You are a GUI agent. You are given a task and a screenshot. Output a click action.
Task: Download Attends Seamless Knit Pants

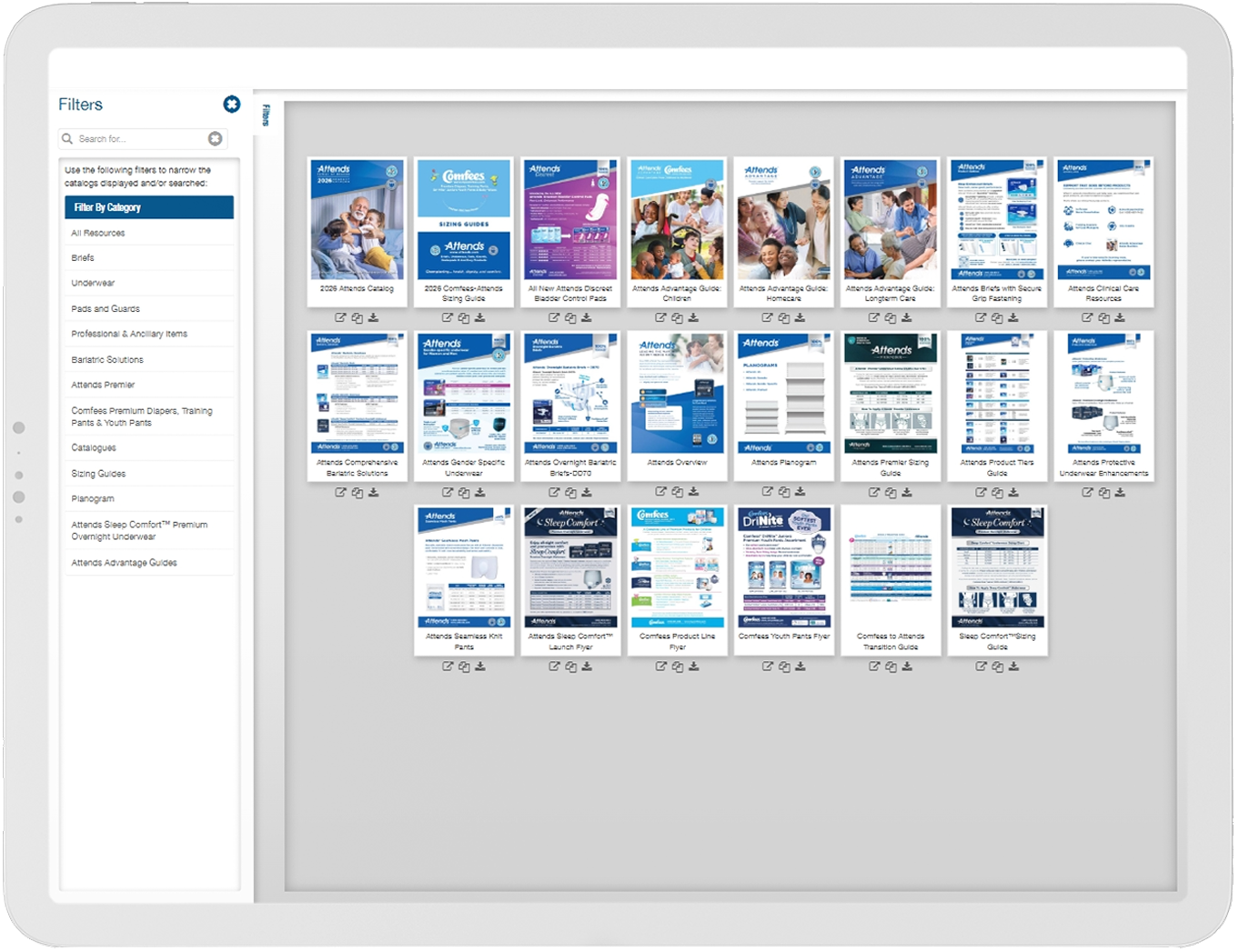480,667
